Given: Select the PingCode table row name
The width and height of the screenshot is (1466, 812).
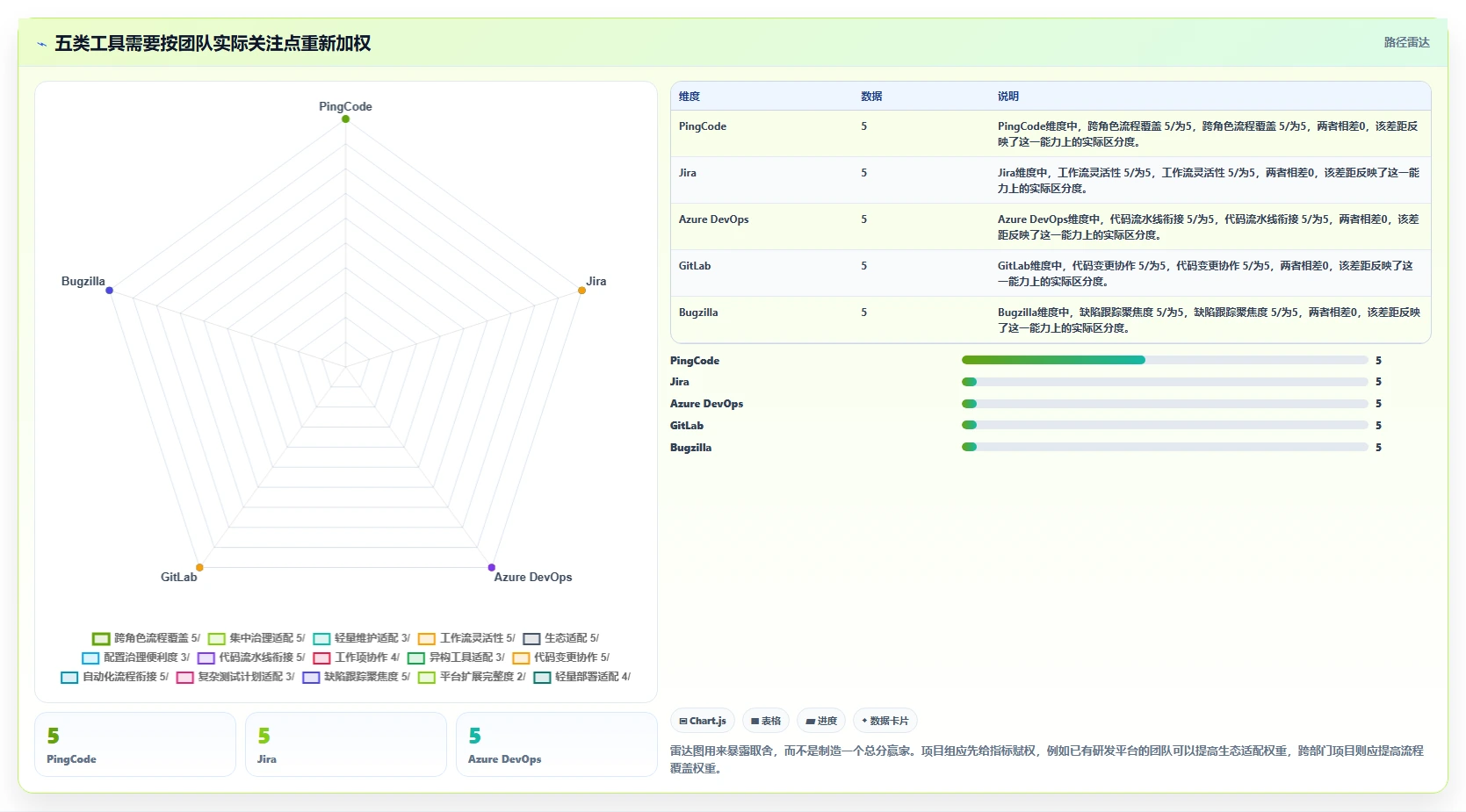Looking at the screenshot, I should point(703,126).
